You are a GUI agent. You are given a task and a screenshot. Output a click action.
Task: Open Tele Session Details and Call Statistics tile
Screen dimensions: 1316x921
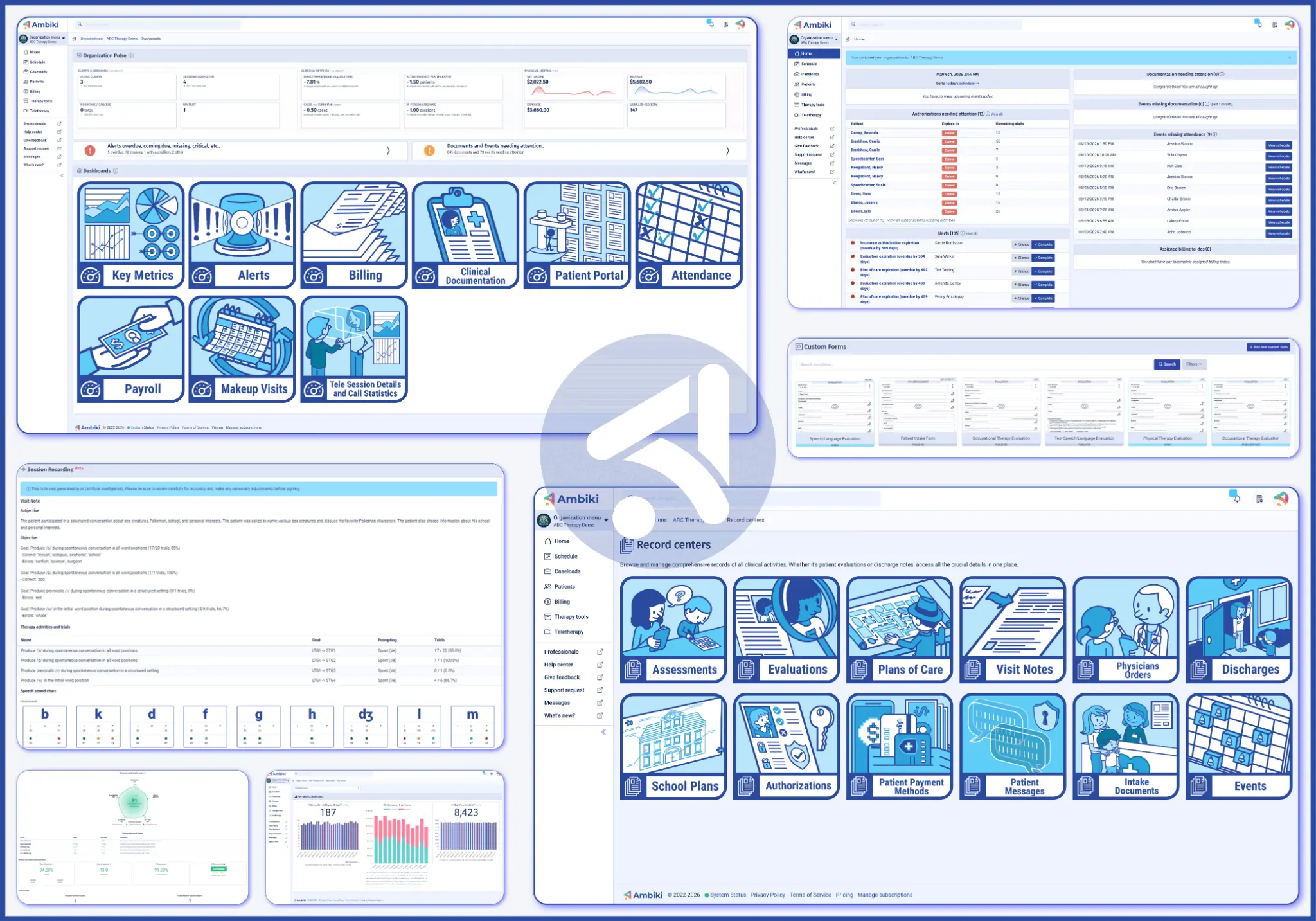[354, 349]
